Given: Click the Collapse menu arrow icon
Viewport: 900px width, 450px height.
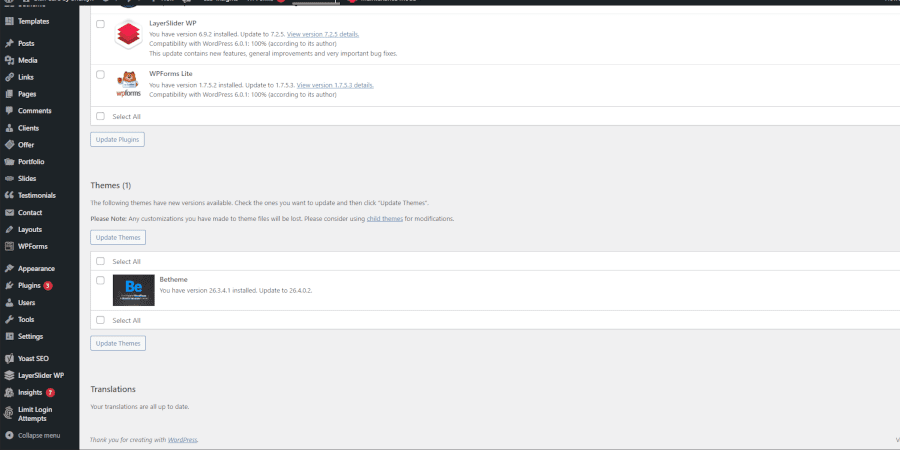Looking at the screenshot, I should coord(9,436).
